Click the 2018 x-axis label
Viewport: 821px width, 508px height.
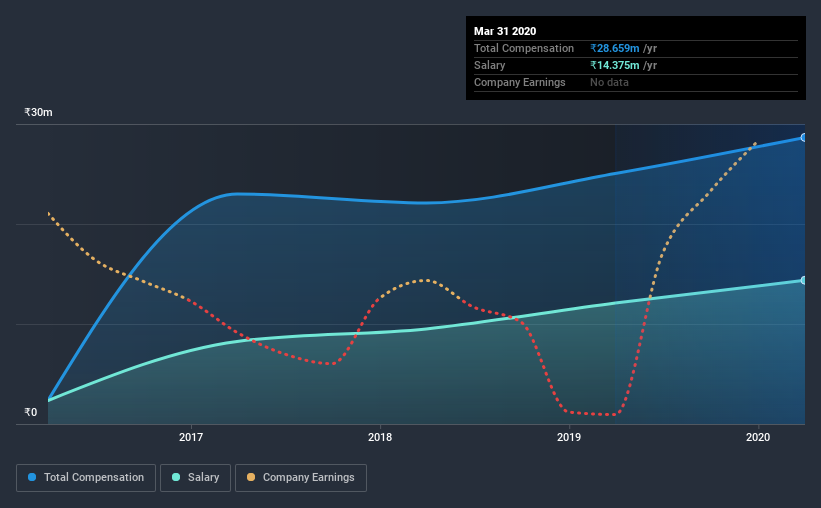coord(380,437)
